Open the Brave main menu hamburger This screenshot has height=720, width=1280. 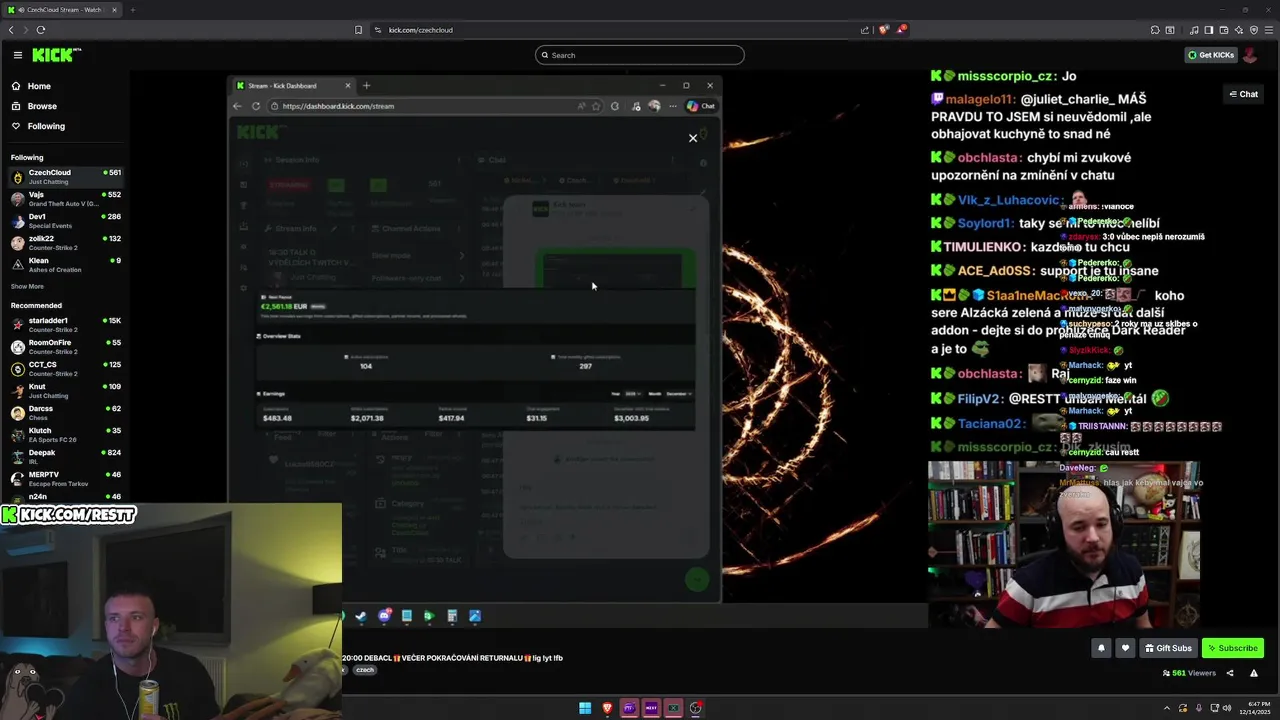pyautogui.click(x=1269, y=30)
